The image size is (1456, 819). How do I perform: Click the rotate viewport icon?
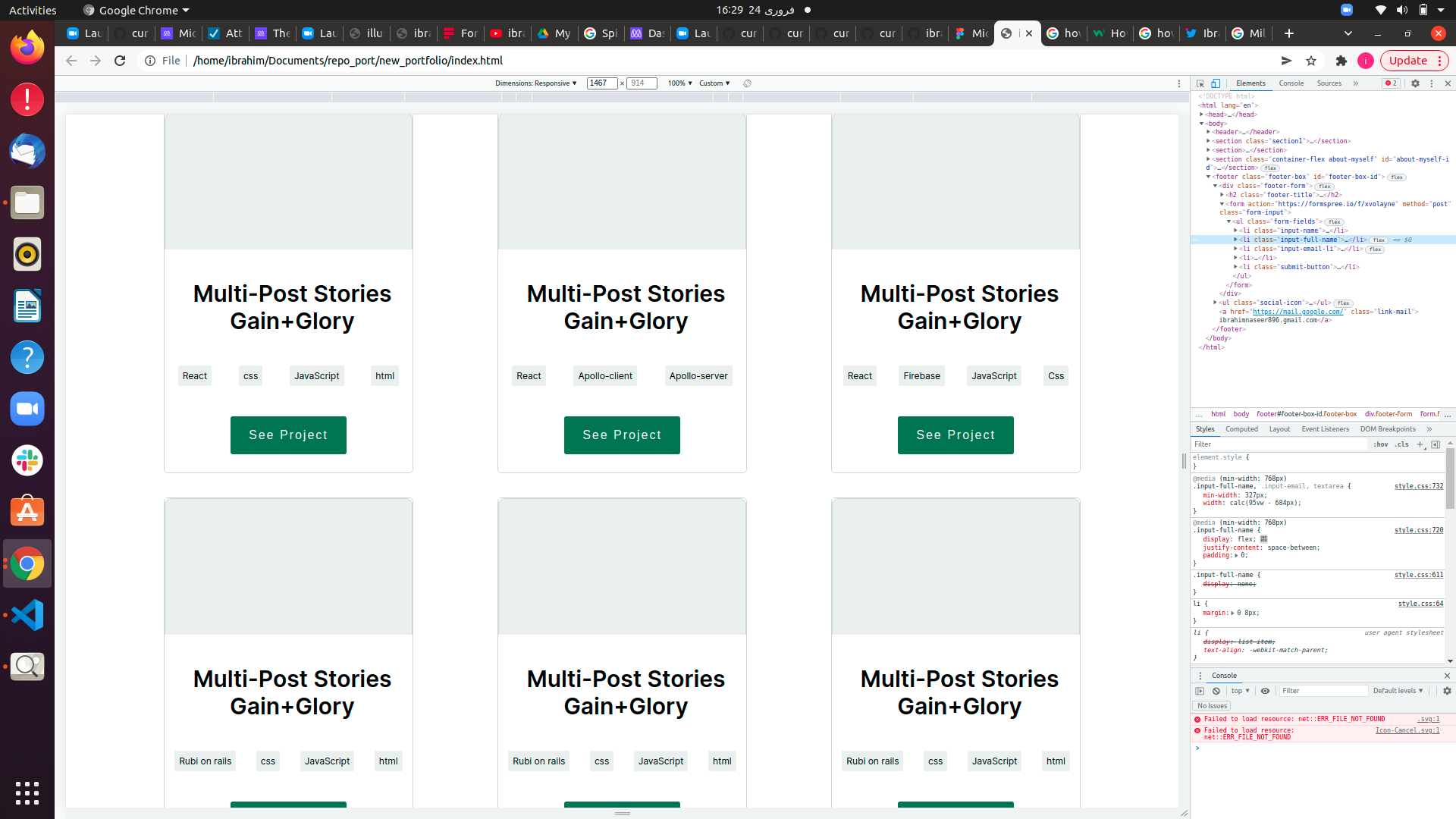tap(747, 83)
